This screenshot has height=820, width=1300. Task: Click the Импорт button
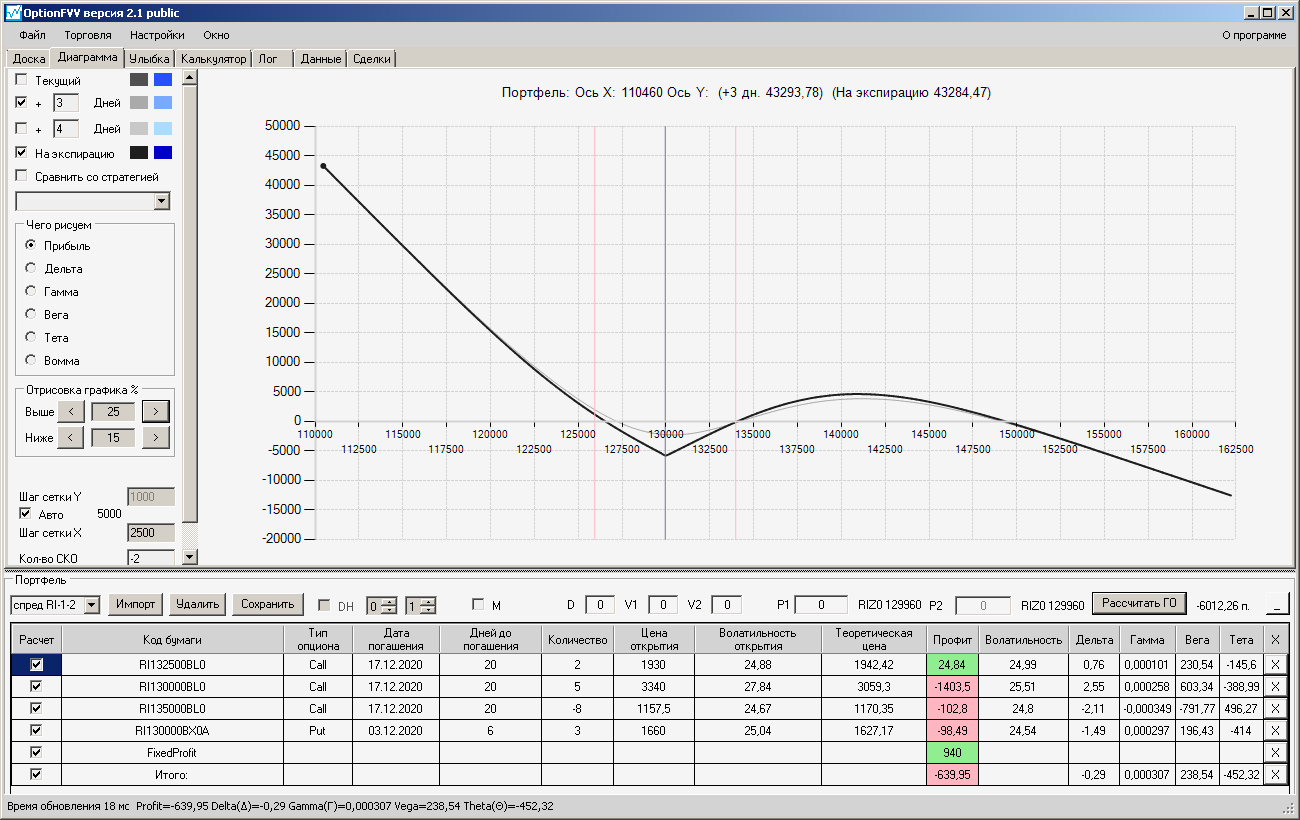coord(135,604)
